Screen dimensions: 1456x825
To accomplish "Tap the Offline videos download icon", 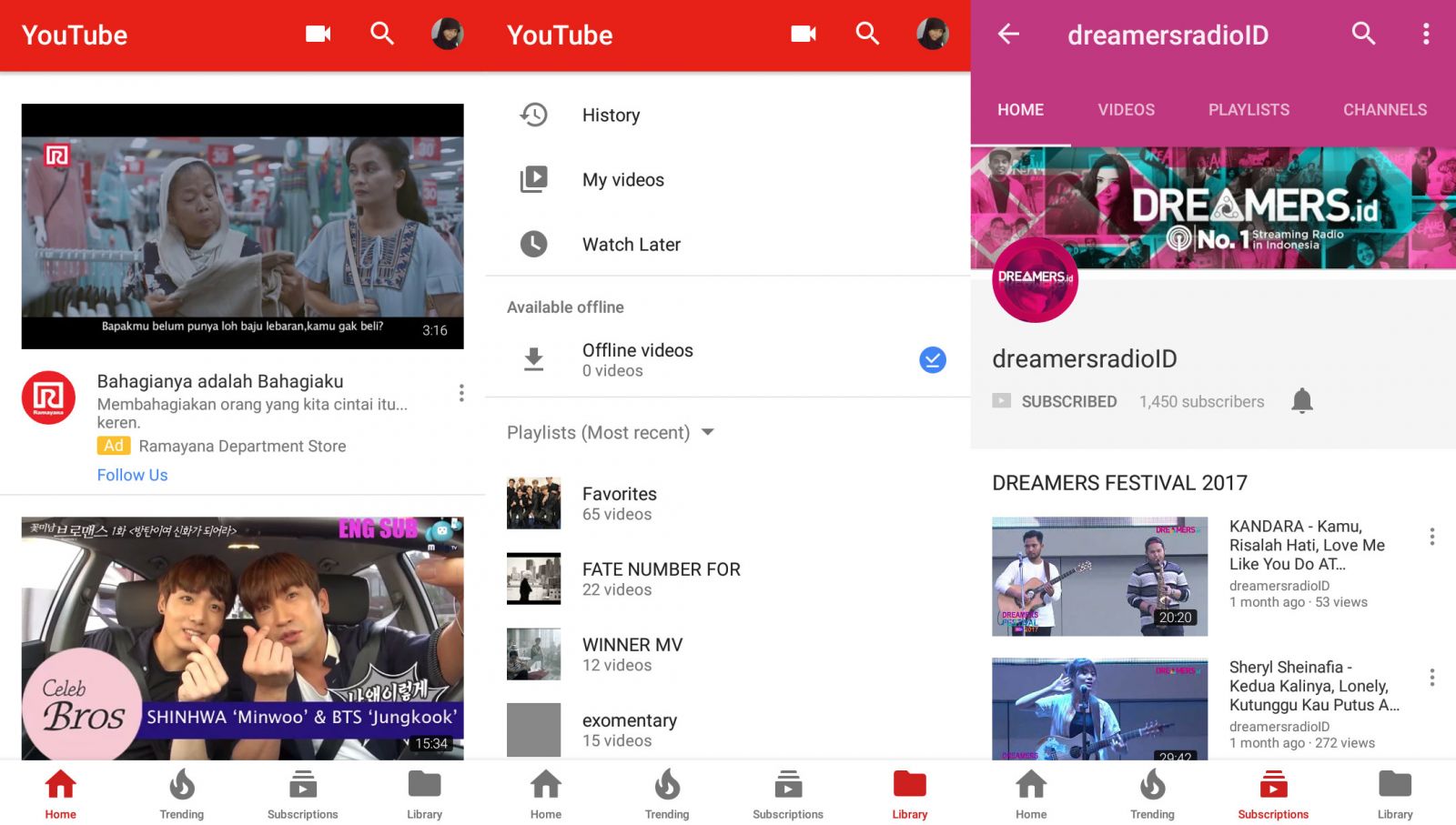I will [534, 360].
